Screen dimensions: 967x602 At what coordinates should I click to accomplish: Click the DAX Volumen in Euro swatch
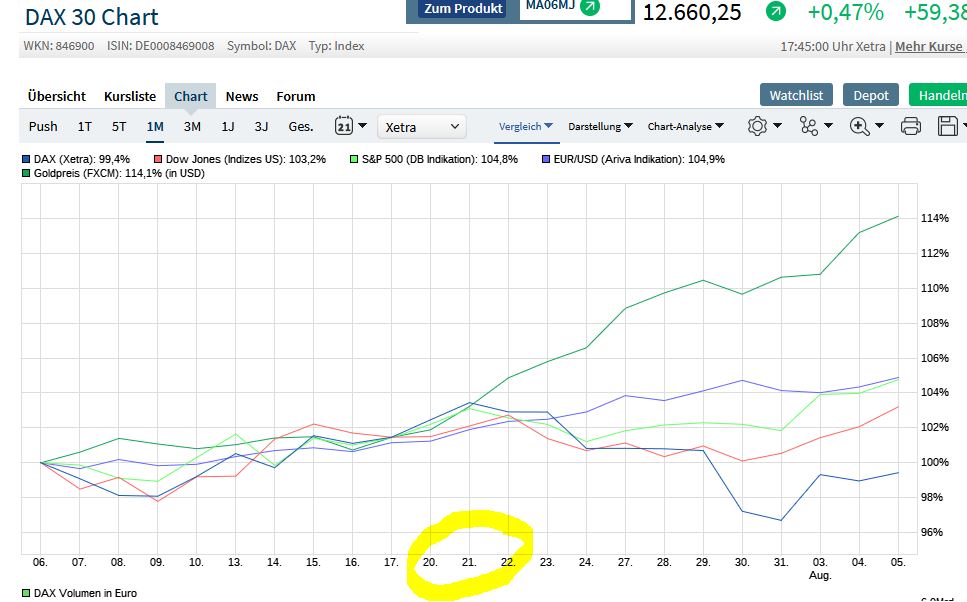[x=26, y=593]
